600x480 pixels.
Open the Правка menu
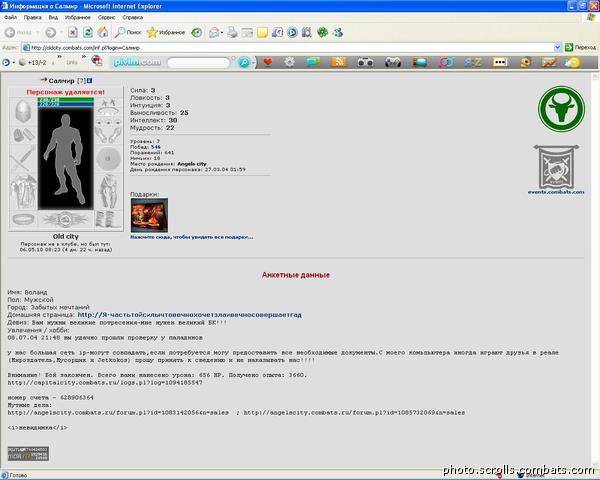33,18
